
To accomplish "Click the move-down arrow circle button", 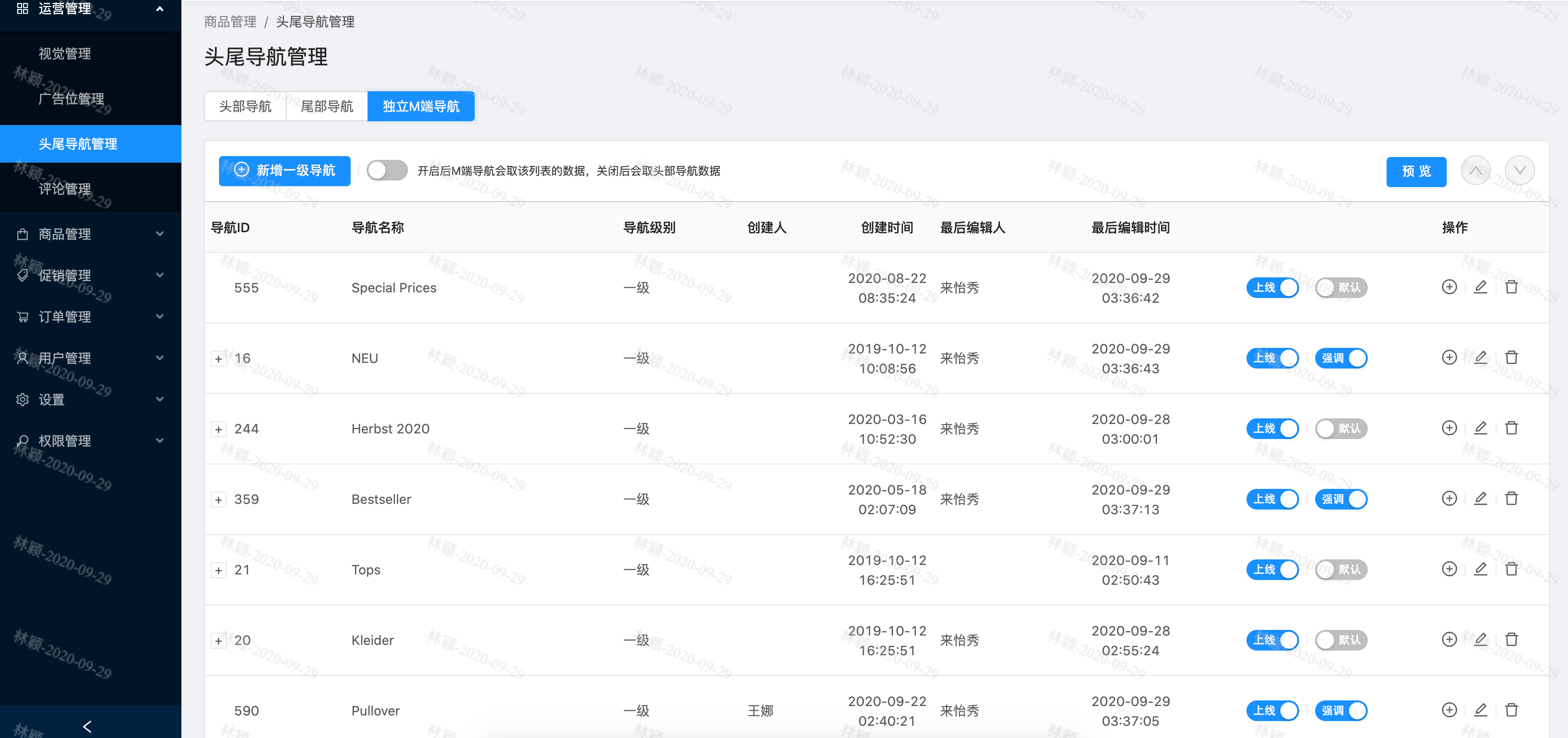I will click(1519, 171).
